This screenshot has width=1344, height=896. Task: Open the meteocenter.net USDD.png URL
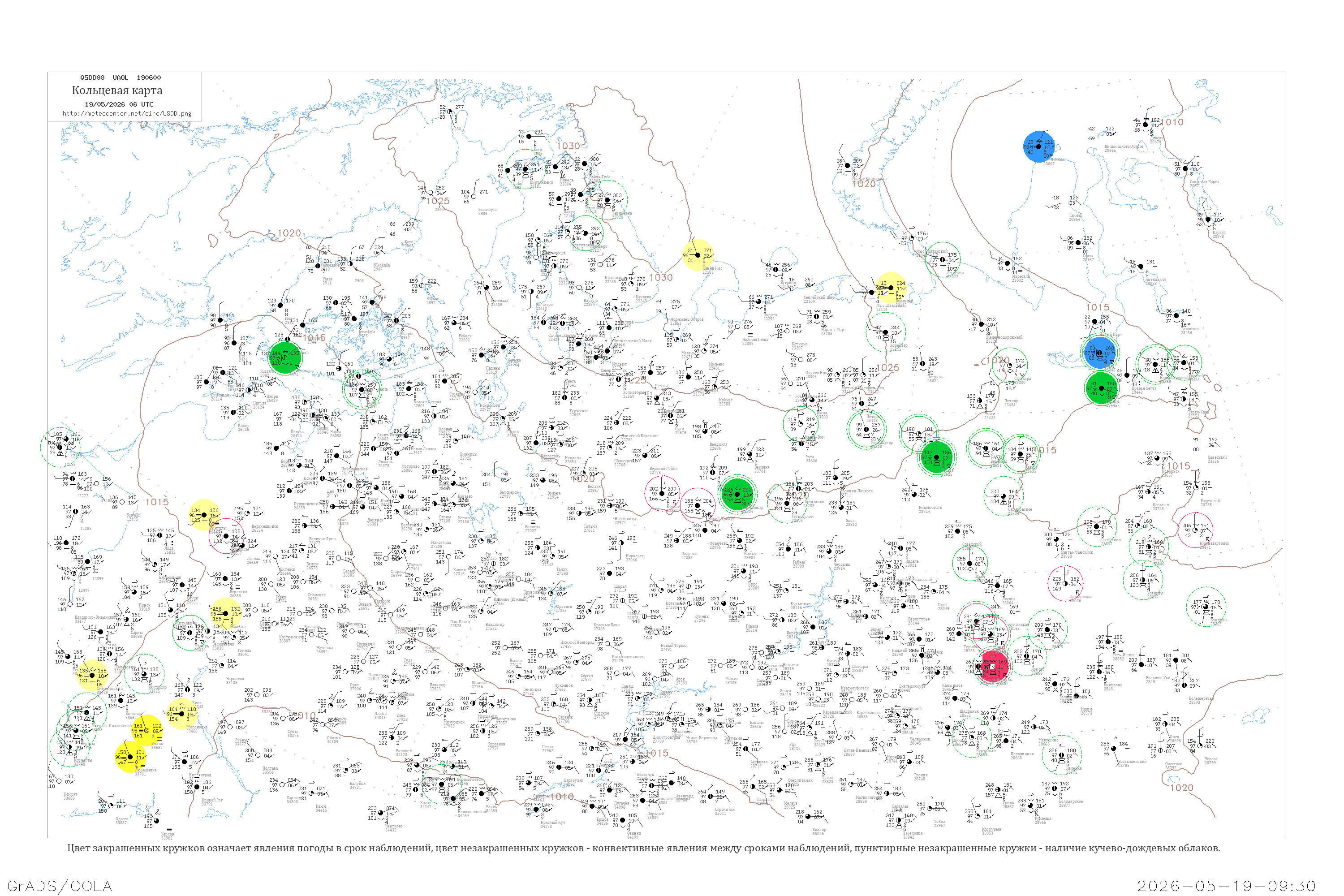click(127, 113)
